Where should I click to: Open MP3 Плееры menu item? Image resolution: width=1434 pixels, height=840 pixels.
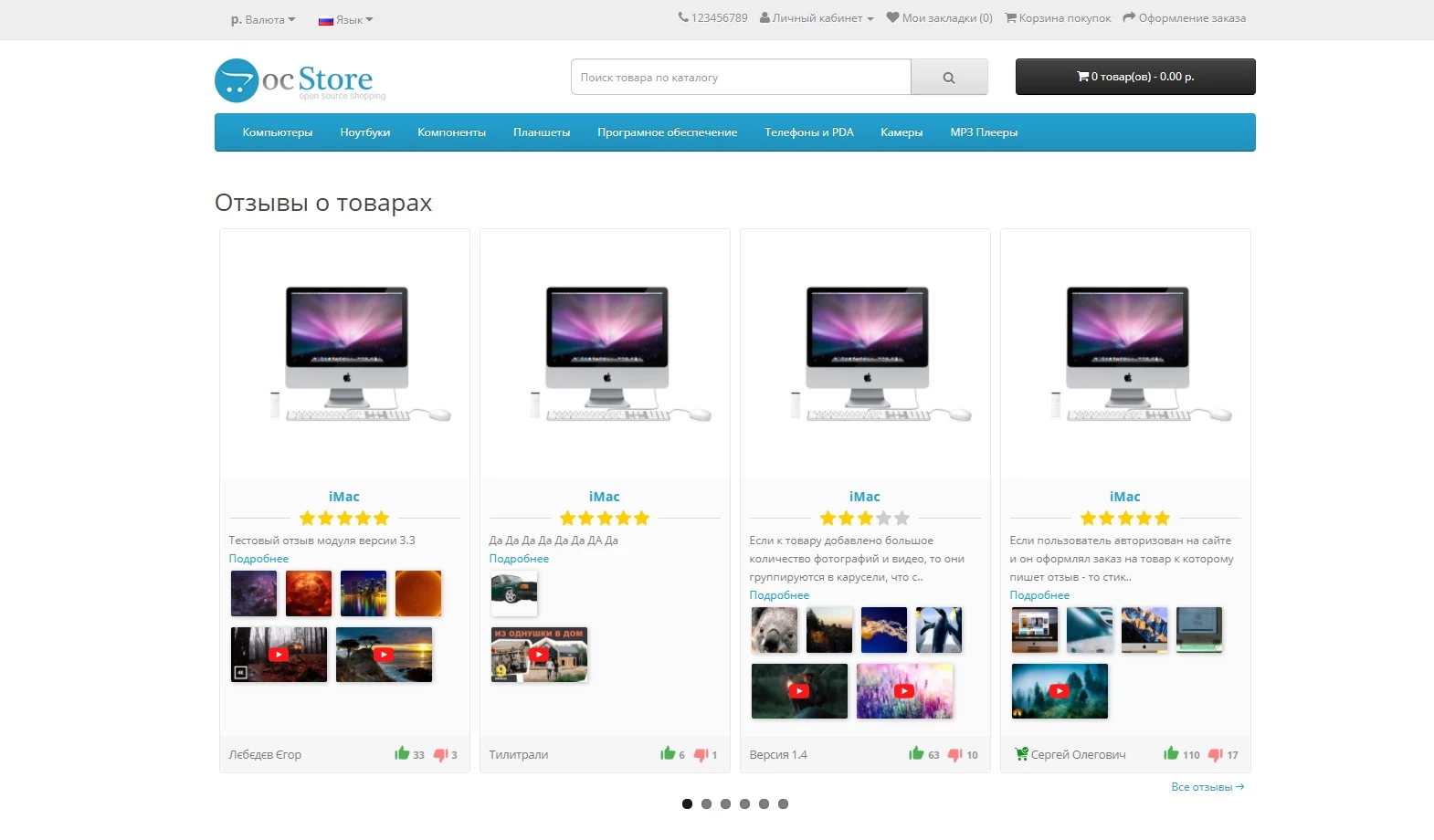[x=984, y=132]
